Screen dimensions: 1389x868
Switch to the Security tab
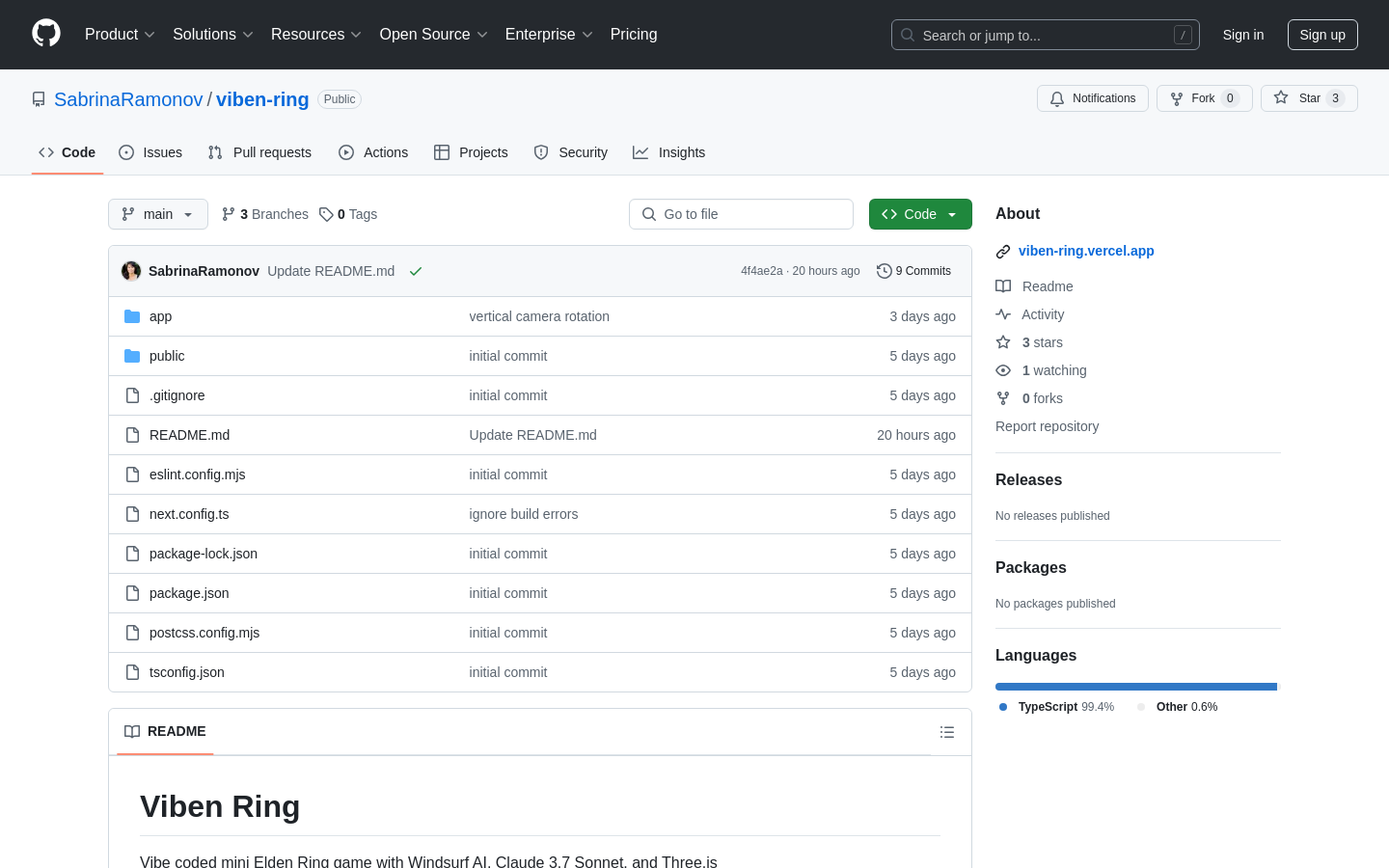click(571, 152)
